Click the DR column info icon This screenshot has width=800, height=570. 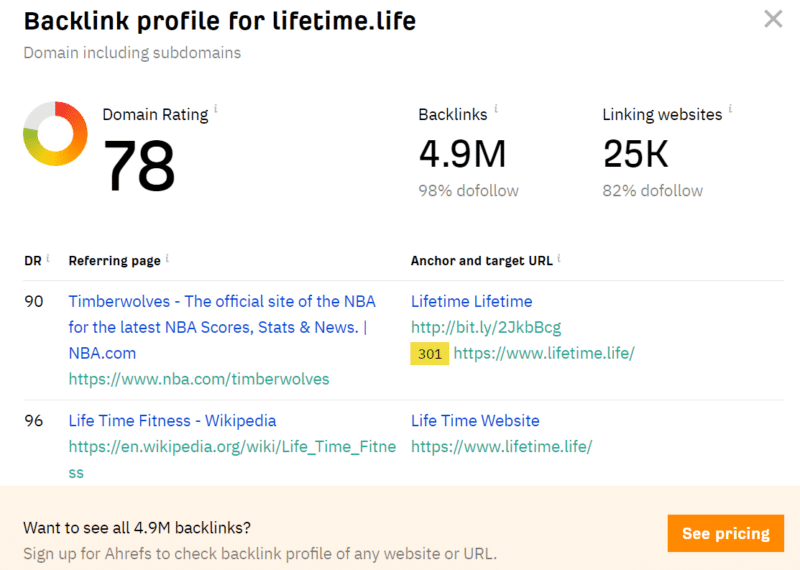tap(48, 258)
